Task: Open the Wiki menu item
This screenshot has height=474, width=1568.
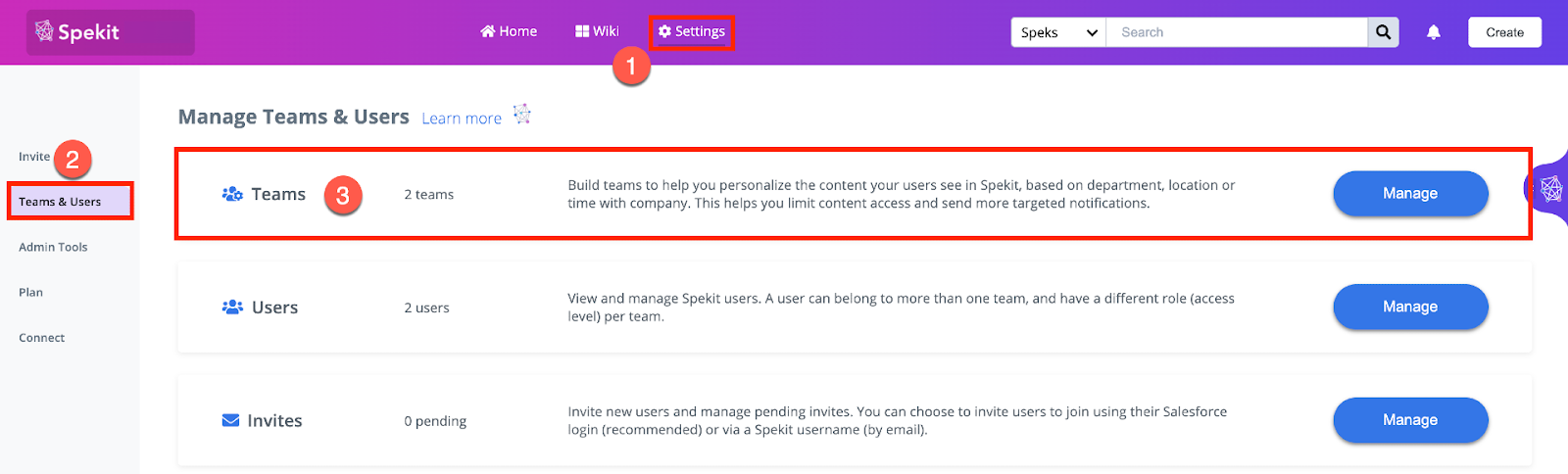Action: pyautogui.click(x=597, y=31)
